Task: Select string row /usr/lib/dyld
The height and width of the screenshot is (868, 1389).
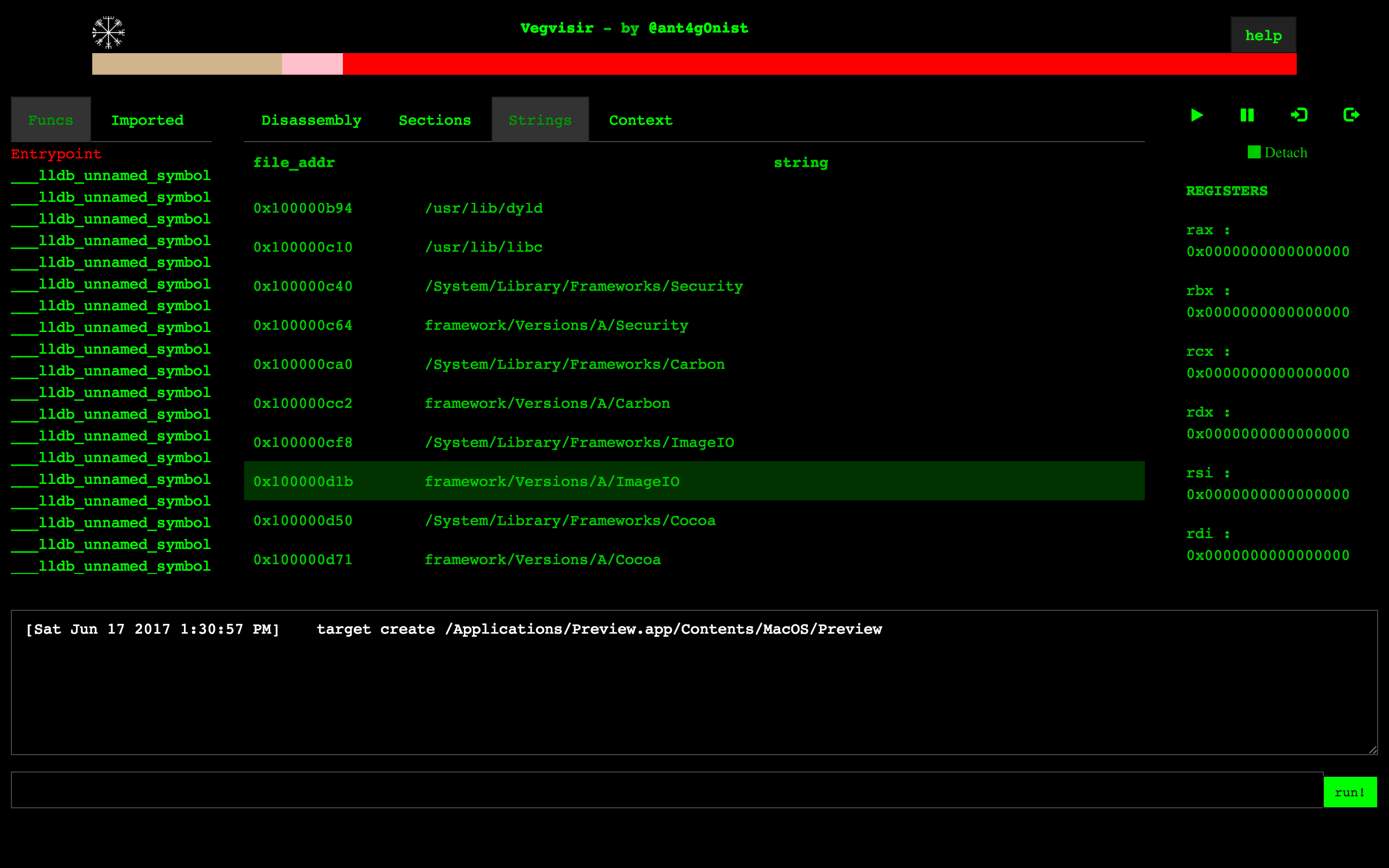Action: coord(483,208)
